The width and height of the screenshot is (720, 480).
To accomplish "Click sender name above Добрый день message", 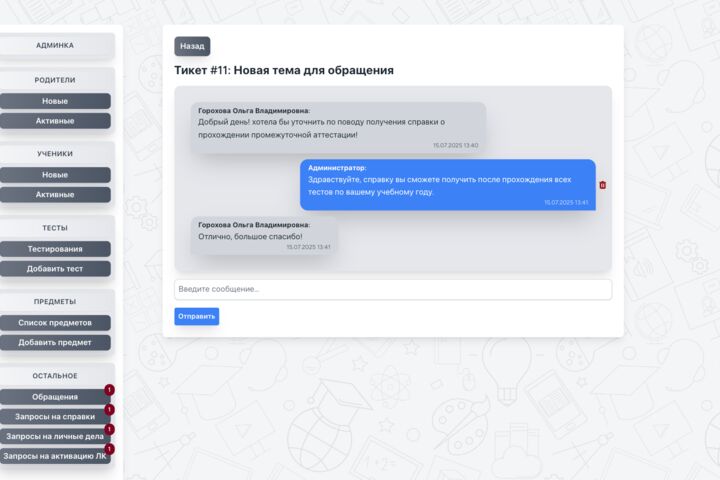I will click(254, 111).
